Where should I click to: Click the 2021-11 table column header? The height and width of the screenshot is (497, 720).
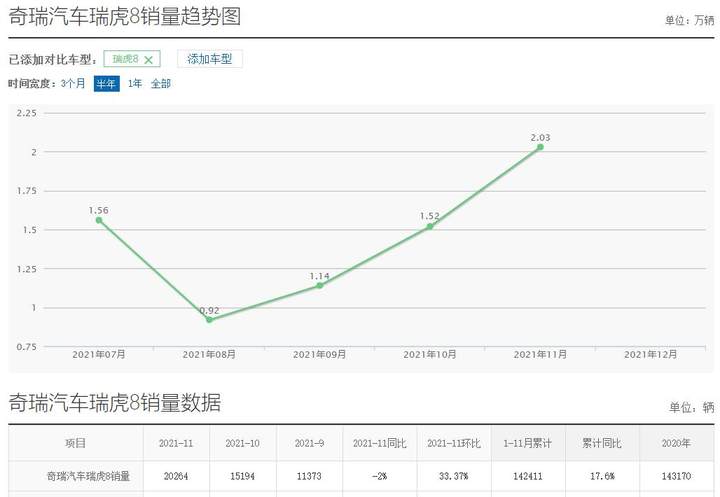[x=174, y=443]
